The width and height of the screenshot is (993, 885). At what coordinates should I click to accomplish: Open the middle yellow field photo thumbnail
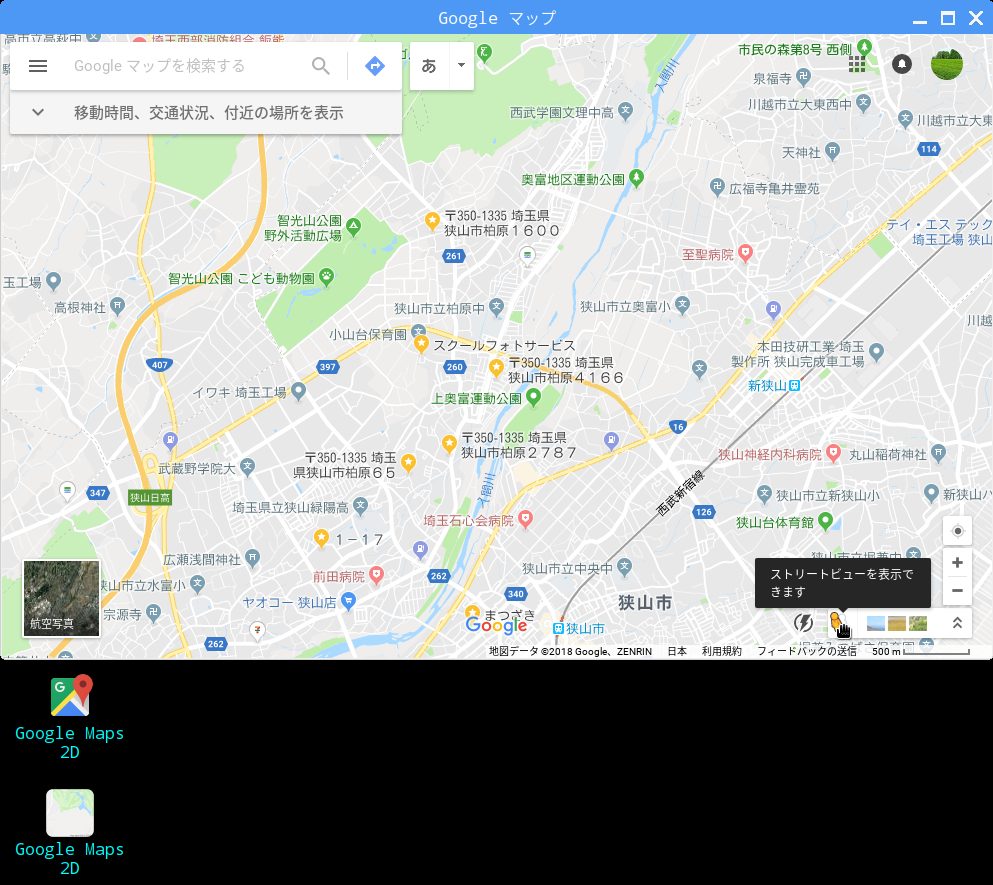pyautogui.click(x=897, y=623)
